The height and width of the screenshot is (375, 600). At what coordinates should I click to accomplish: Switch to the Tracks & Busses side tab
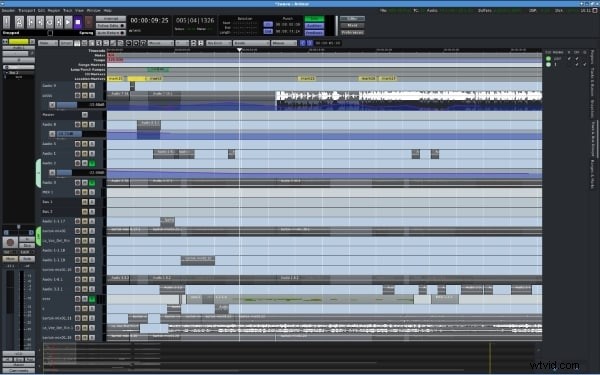point(592,82)
